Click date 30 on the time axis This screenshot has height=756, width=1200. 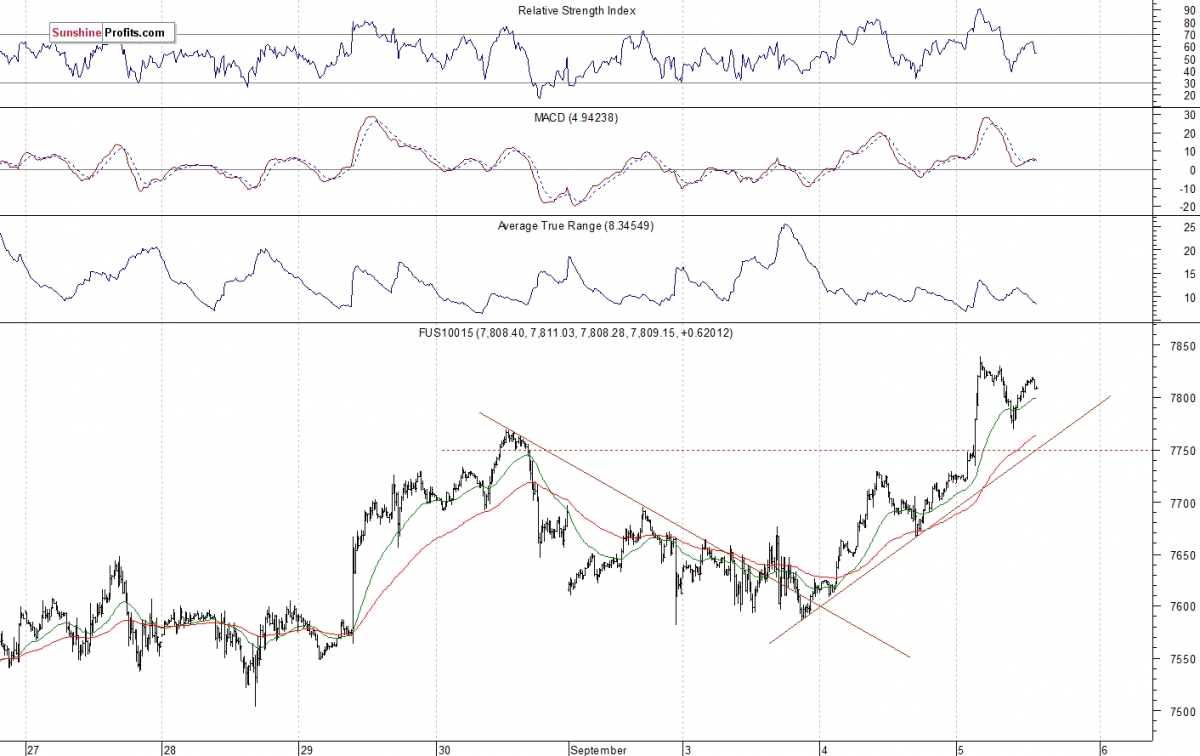(x=443, y=748)
